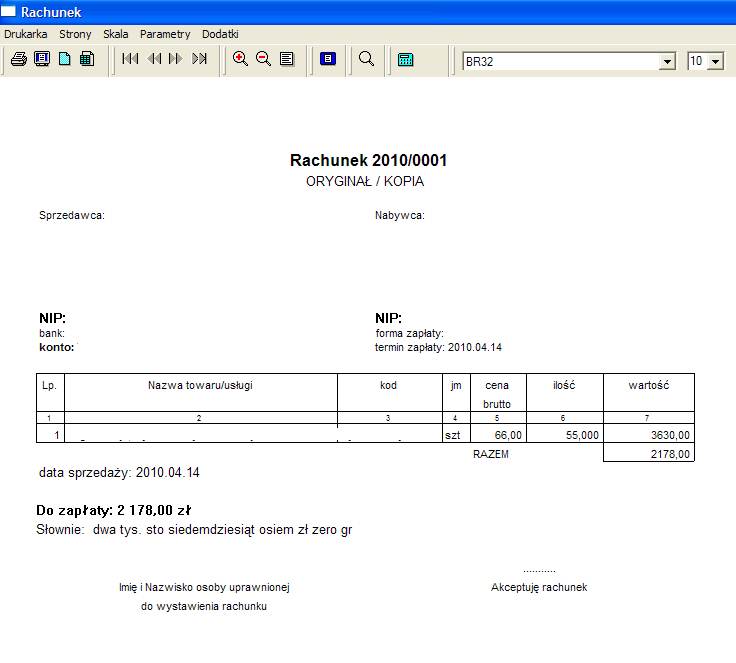Click the blank page icon in the toolbar

point(64,60)
